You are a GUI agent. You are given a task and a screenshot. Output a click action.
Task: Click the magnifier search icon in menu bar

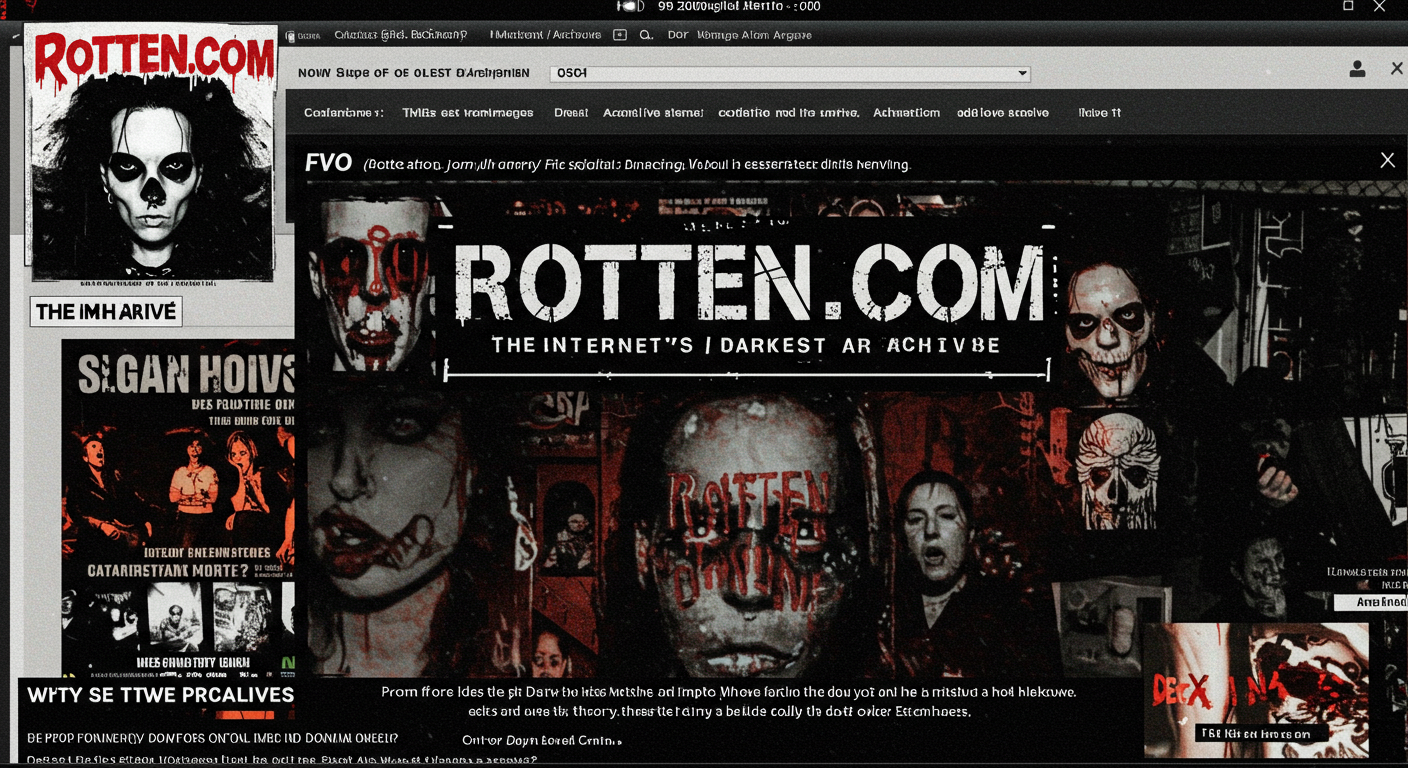(x=646, y=35)
